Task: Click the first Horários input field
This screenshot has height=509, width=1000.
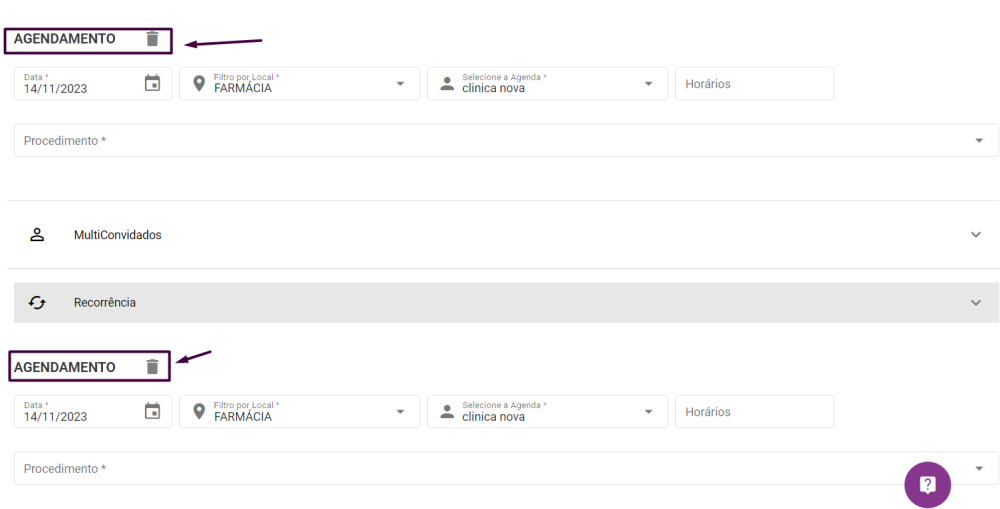Action: (x=754, y=84)
